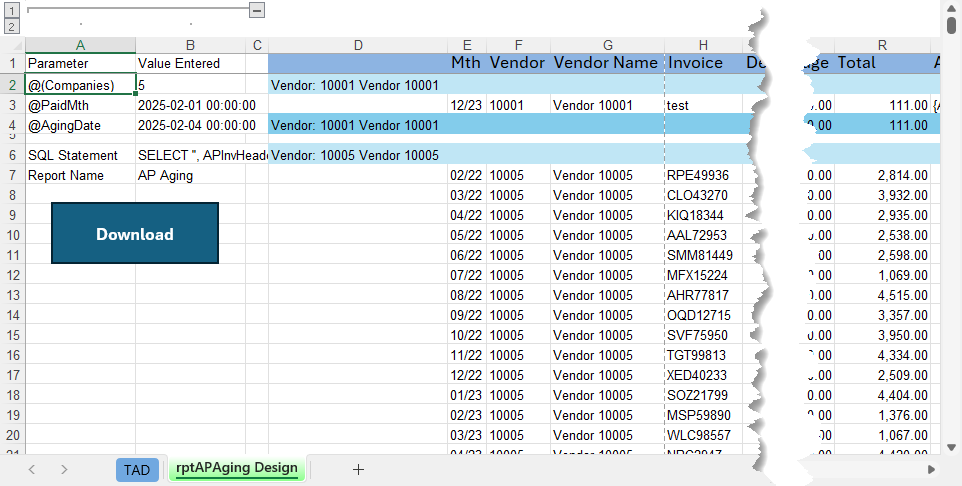Image resolution: width=962 pixels, height=486 pixels.
Task: Select invoice MFX15224 cell
Action: [x=703, y=275]
